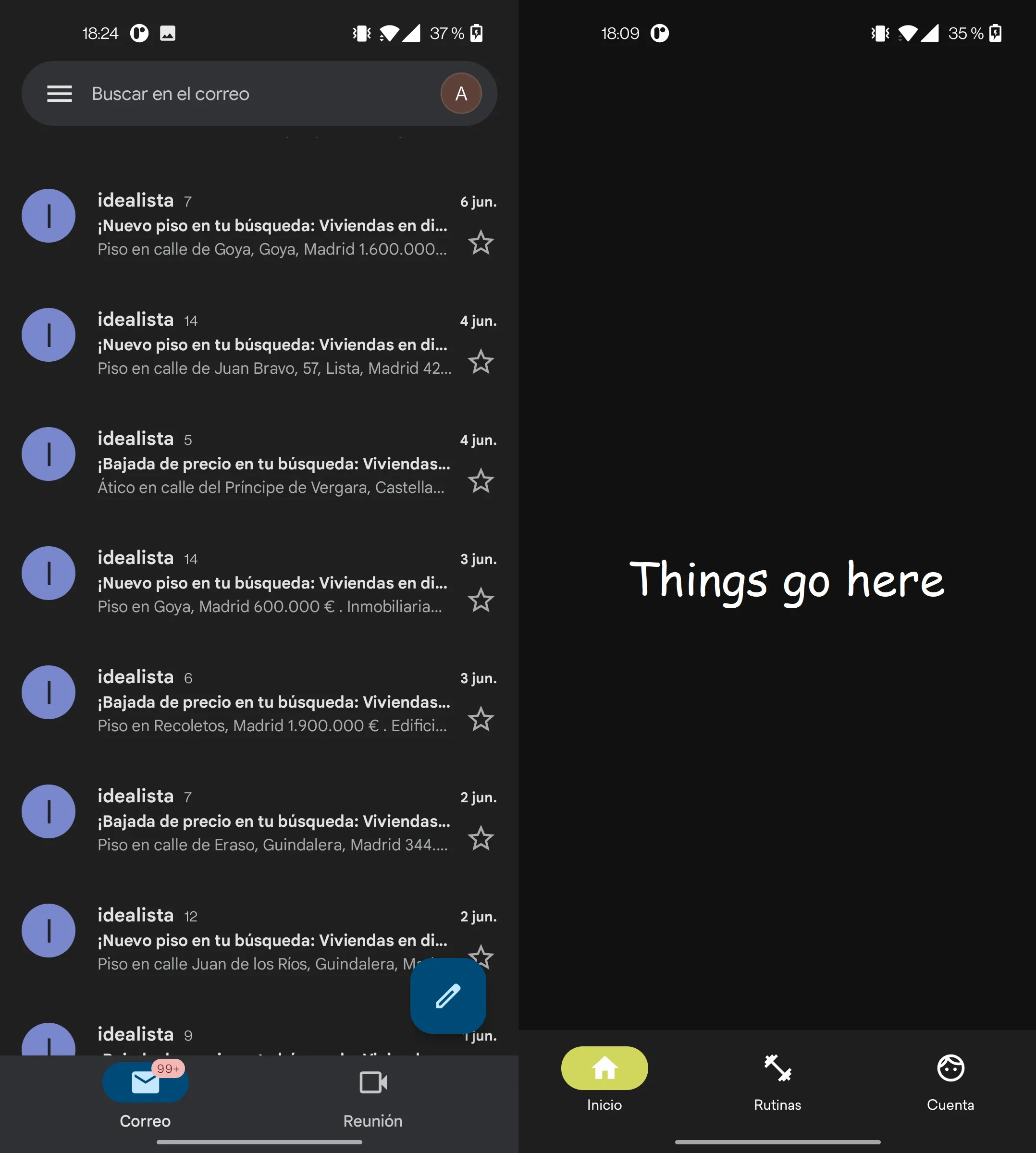Open the Piso en calle de Goya email
The height and width of the screenshot is (1153, 1036).
272,225
